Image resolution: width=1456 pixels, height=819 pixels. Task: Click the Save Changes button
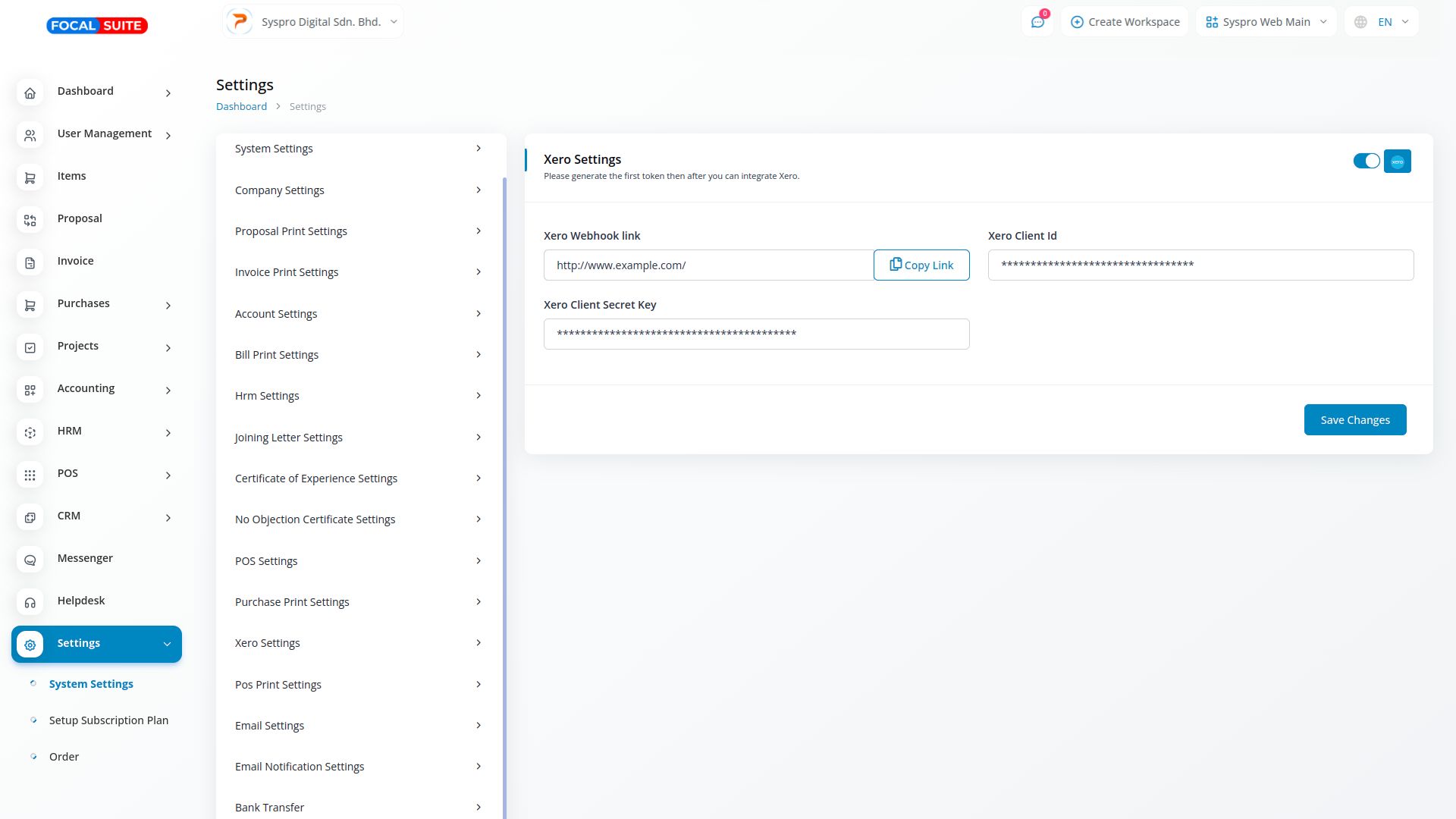pyautogui.click(x=1354, y=420)
